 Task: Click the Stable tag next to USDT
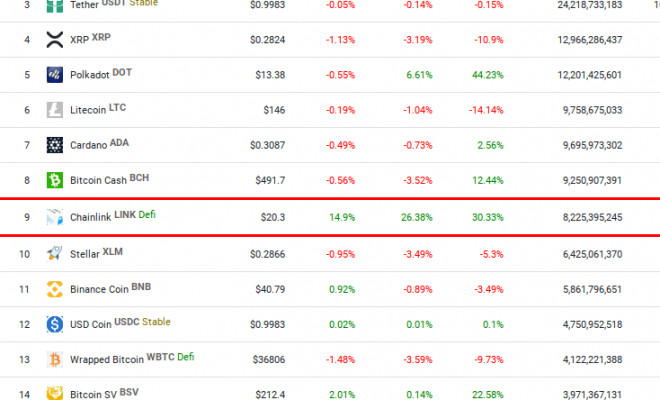(144, 3)
